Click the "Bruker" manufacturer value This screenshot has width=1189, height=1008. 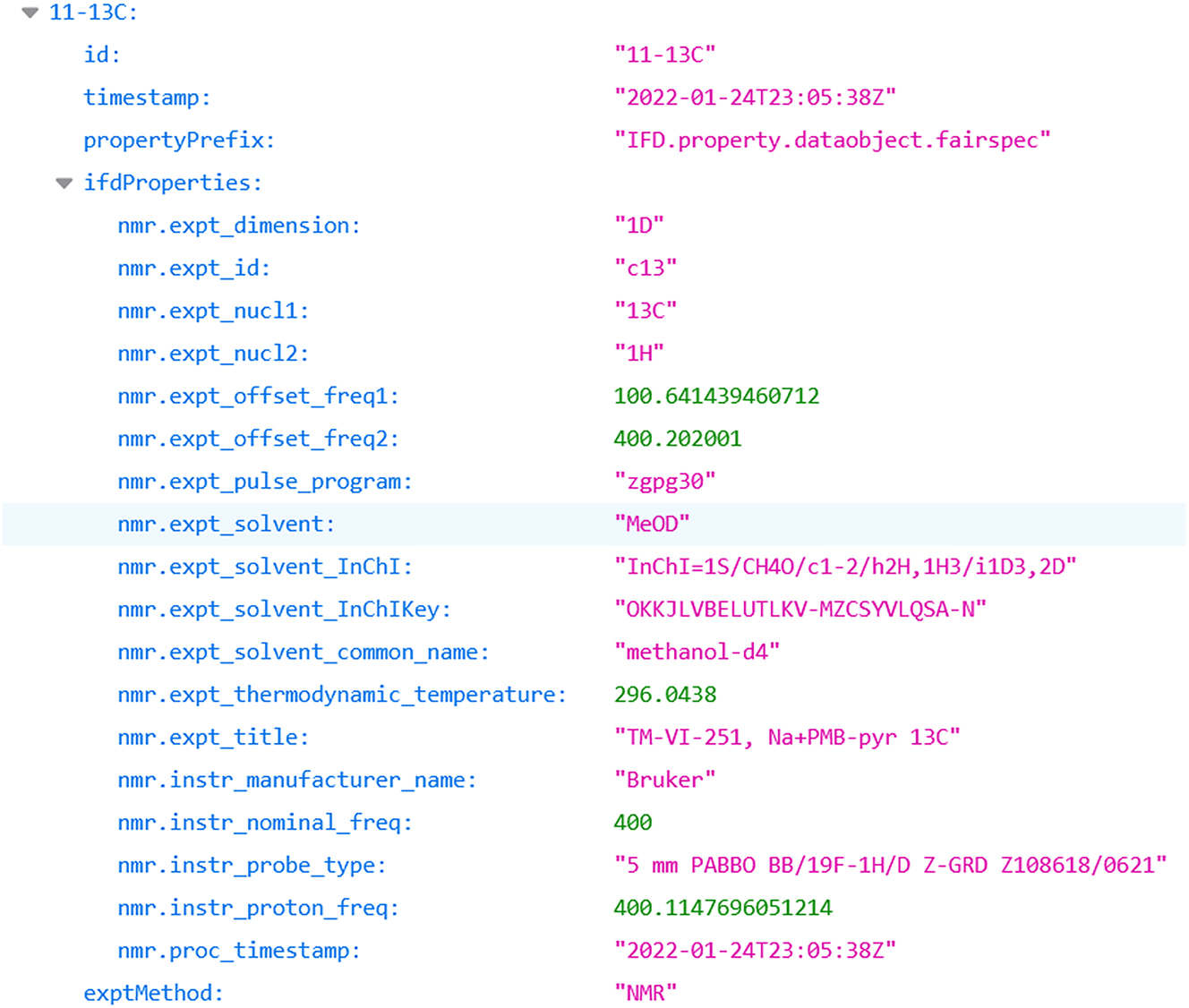[x=663, y=779]
